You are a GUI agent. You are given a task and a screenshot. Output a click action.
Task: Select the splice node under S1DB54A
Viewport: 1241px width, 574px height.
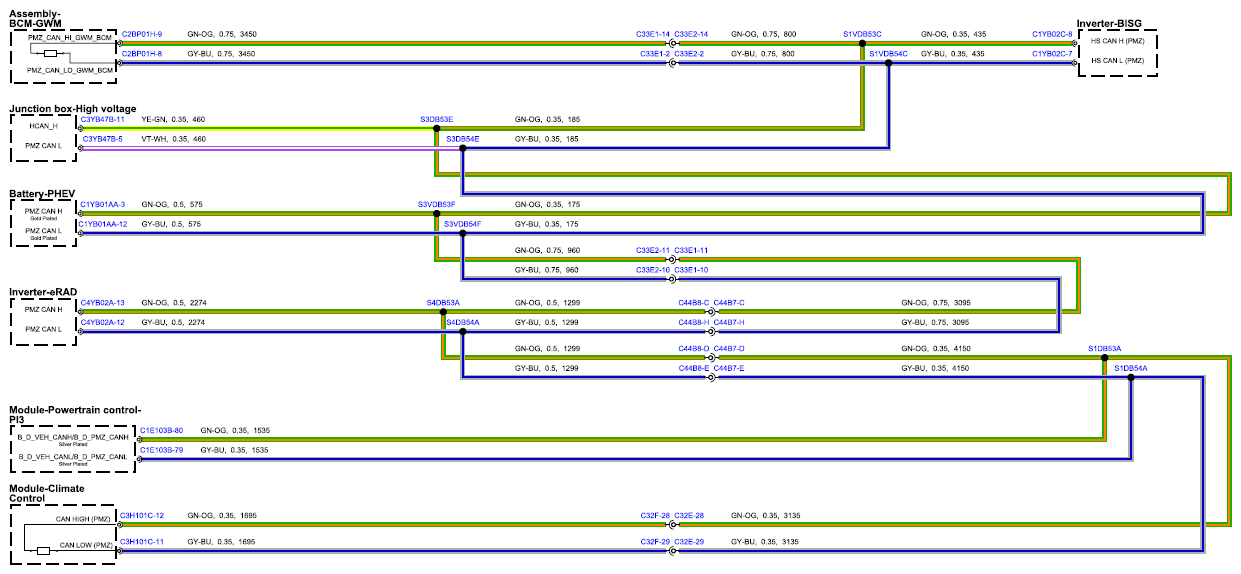pyautogui.click(x=1131, y=377)
